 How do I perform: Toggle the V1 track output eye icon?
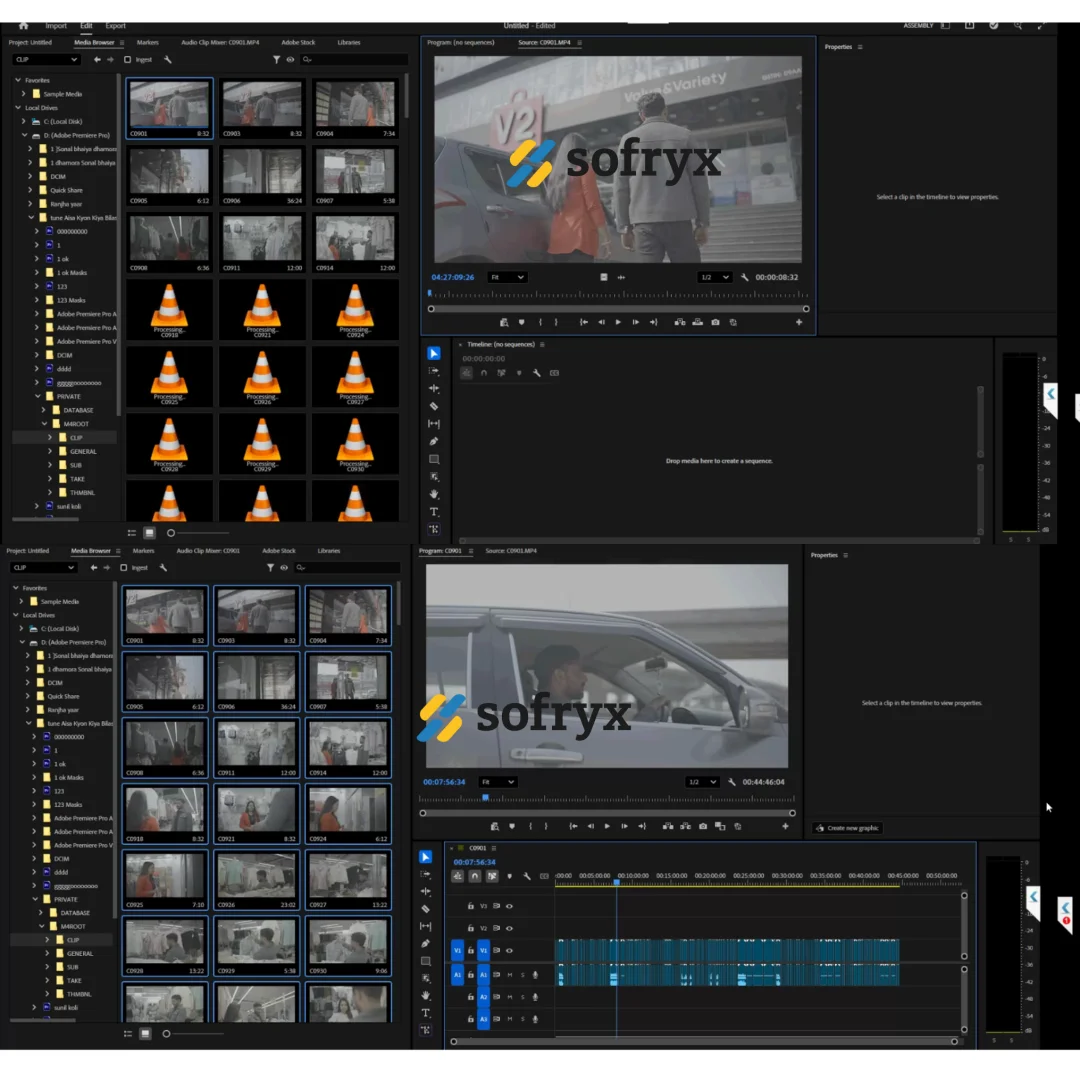coord(509,950)
